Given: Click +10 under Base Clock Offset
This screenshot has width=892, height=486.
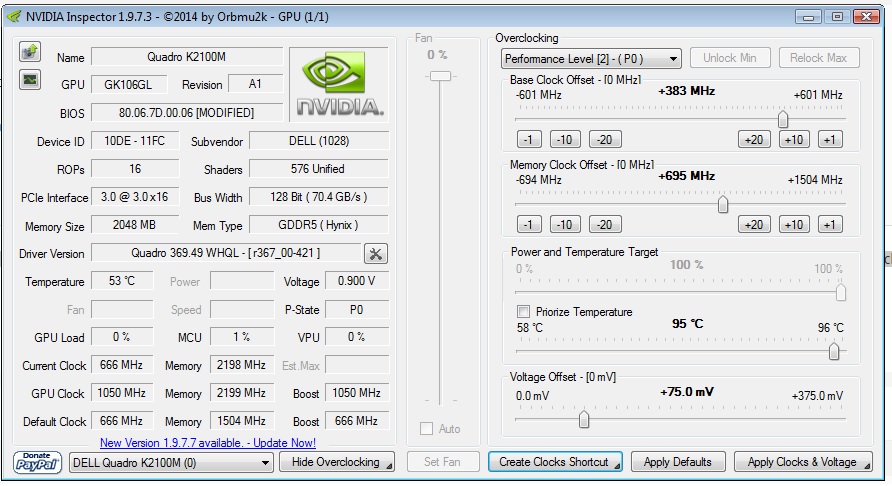Looking at the screenshot, I should tap(794, 139).
